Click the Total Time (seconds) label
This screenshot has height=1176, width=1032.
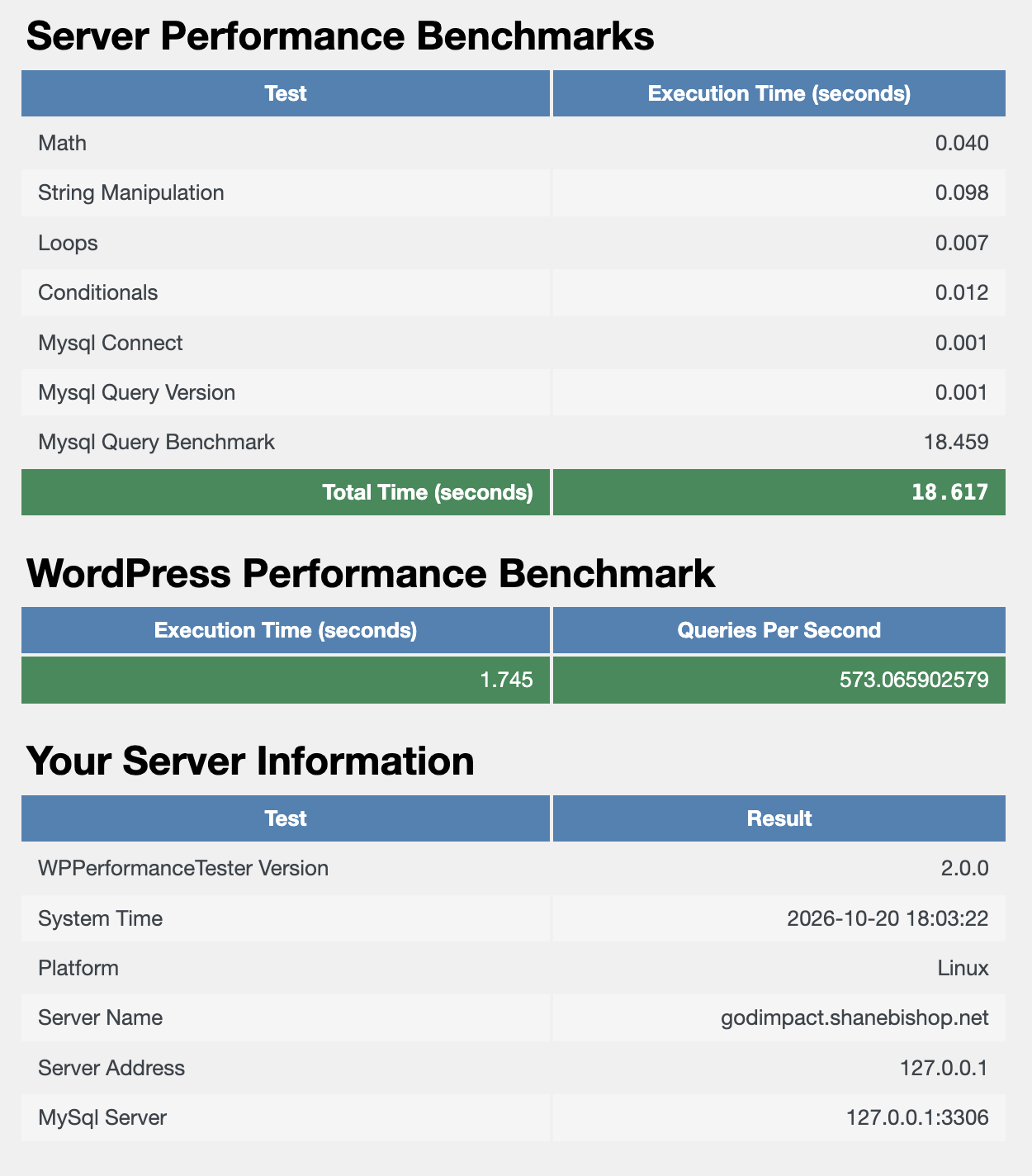(x=428, y=492)
